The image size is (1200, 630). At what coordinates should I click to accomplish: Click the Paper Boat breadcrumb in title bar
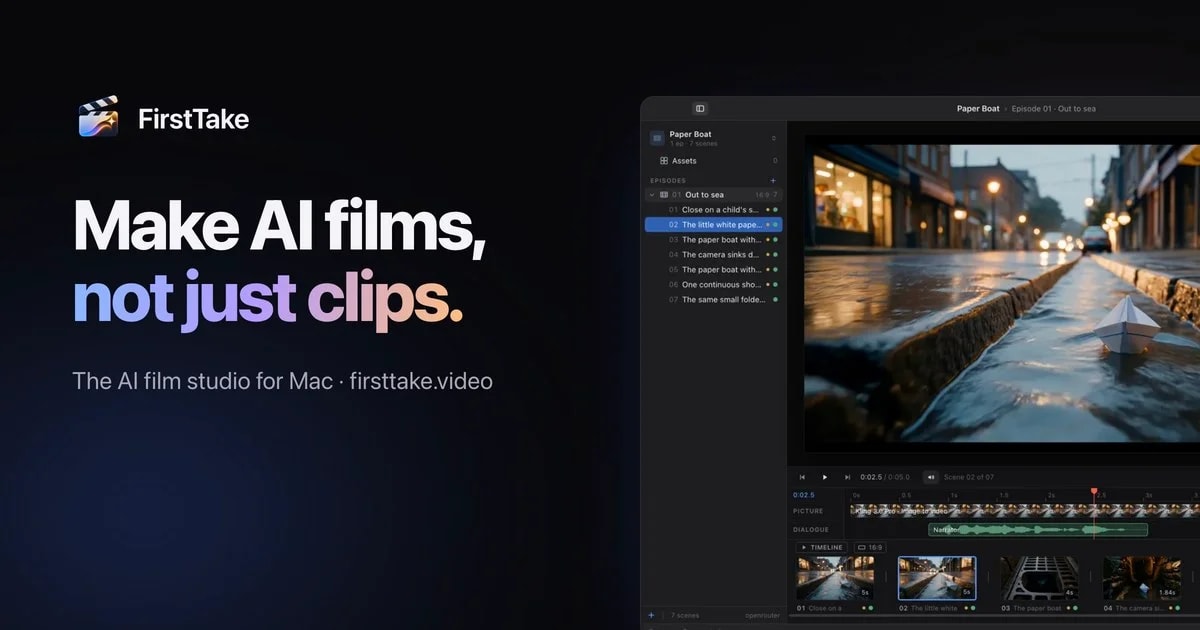click(x=978, y=109)
